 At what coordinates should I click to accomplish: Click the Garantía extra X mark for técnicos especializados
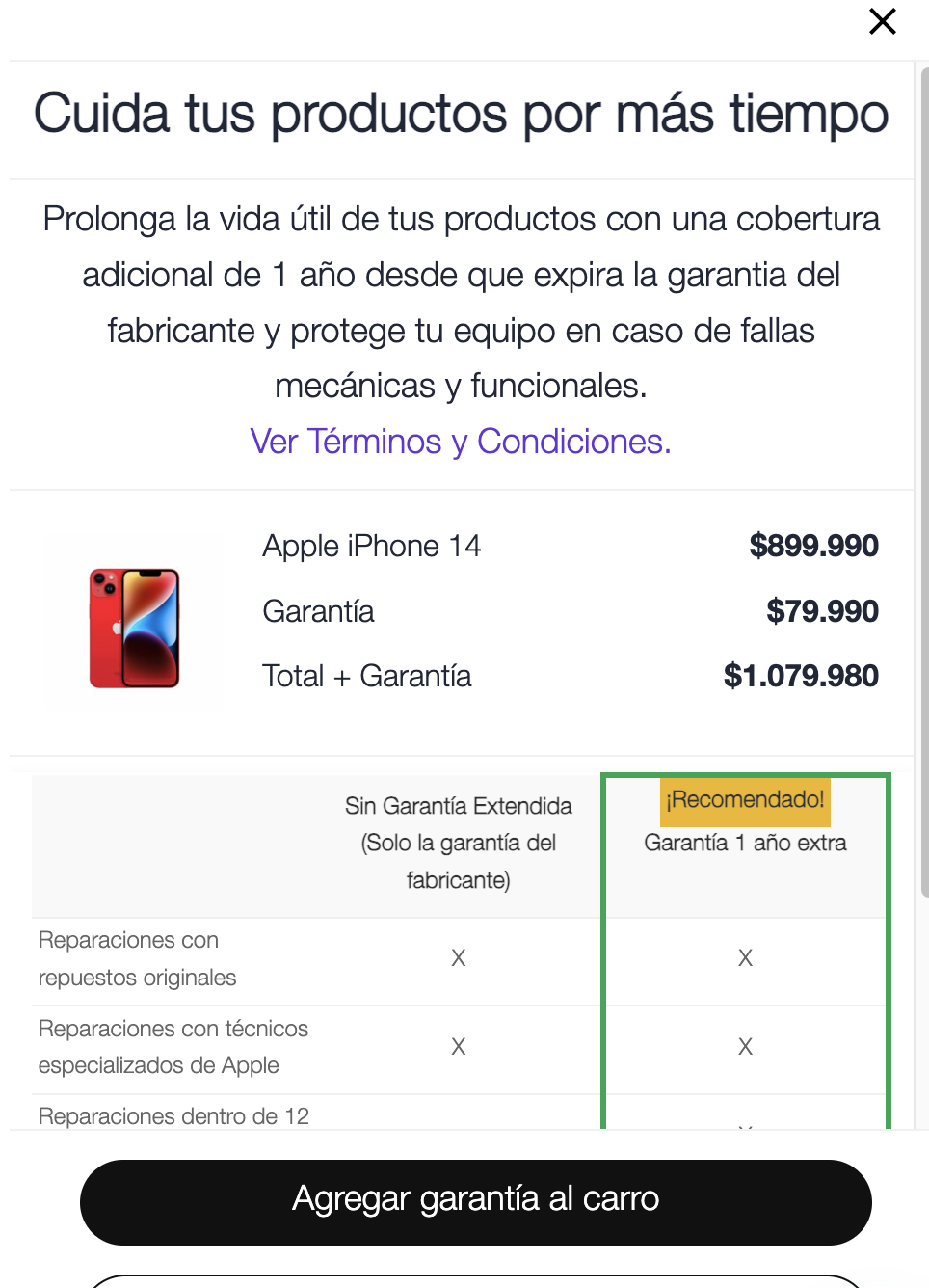[x=745, y=1047]
